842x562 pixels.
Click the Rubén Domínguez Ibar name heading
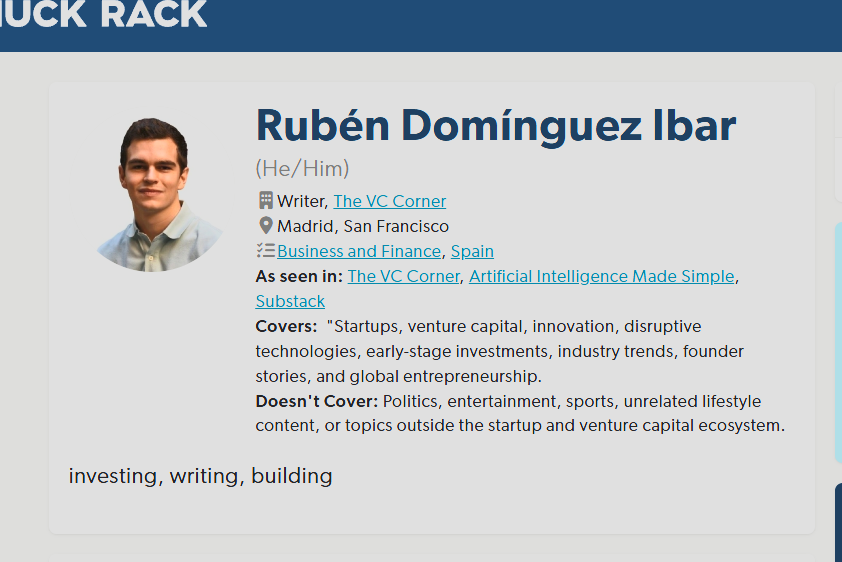[x=496, y=126]
